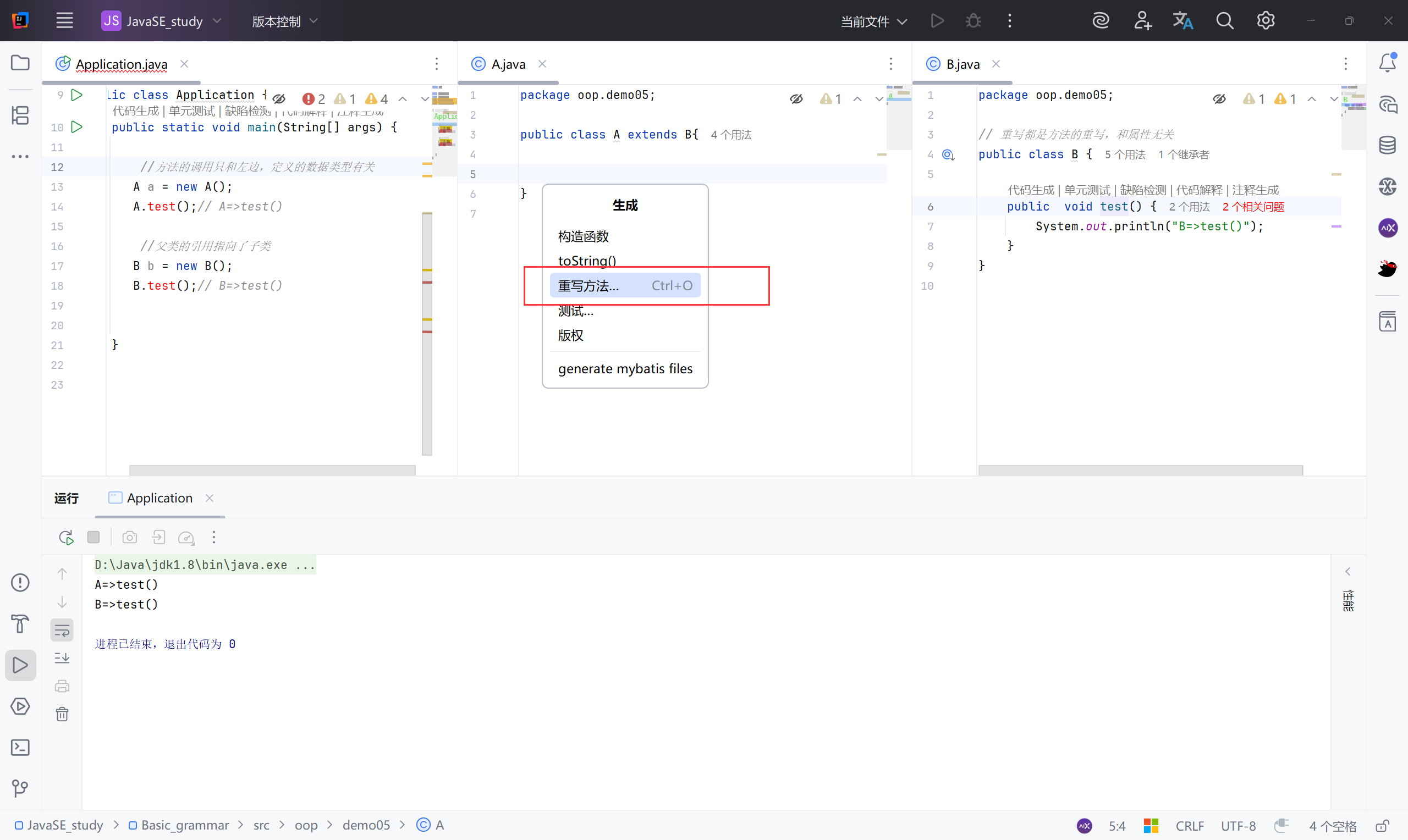Toggle inspection eye icon in A.java
1408x840 pixels.
[796, 99]
